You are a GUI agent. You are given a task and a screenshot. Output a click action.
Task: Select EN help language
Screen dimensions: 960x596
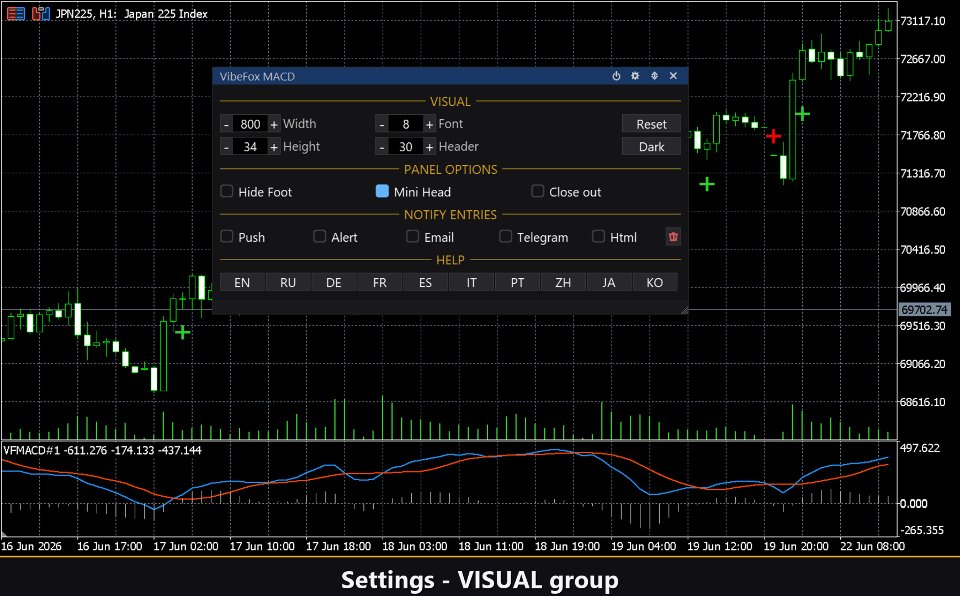(242, 282)
